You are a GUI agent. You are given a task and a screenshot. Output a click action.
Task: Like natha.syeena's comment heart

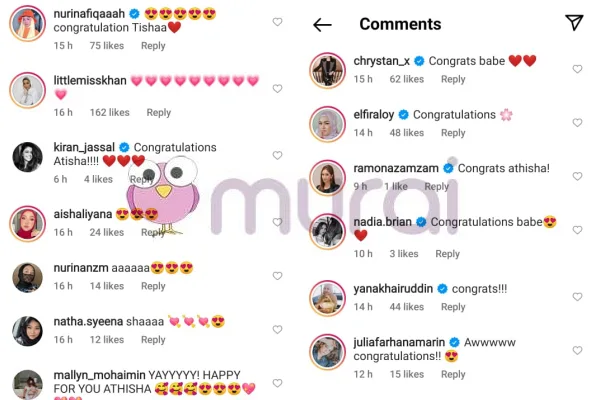tap(277, 329)
